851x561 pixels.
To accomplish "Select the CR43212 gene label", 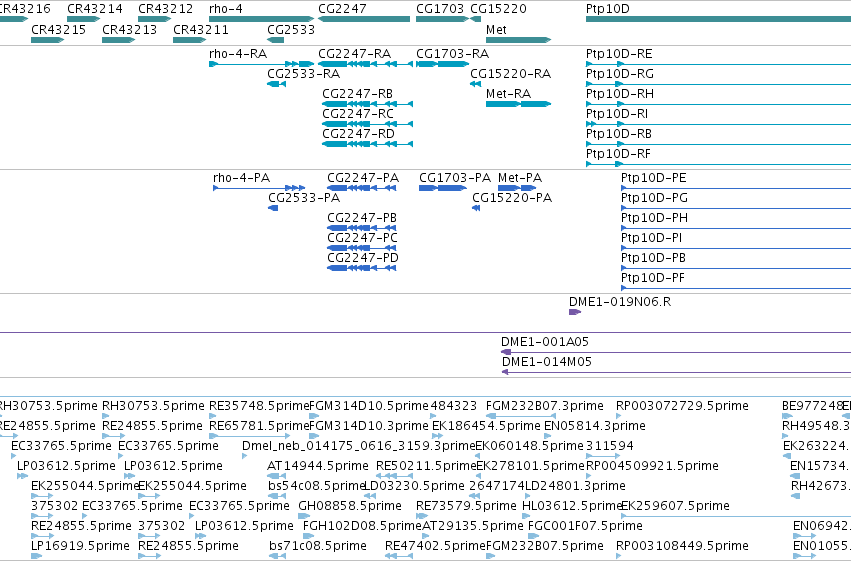I will pyautogui.click(x=166, y=9).
